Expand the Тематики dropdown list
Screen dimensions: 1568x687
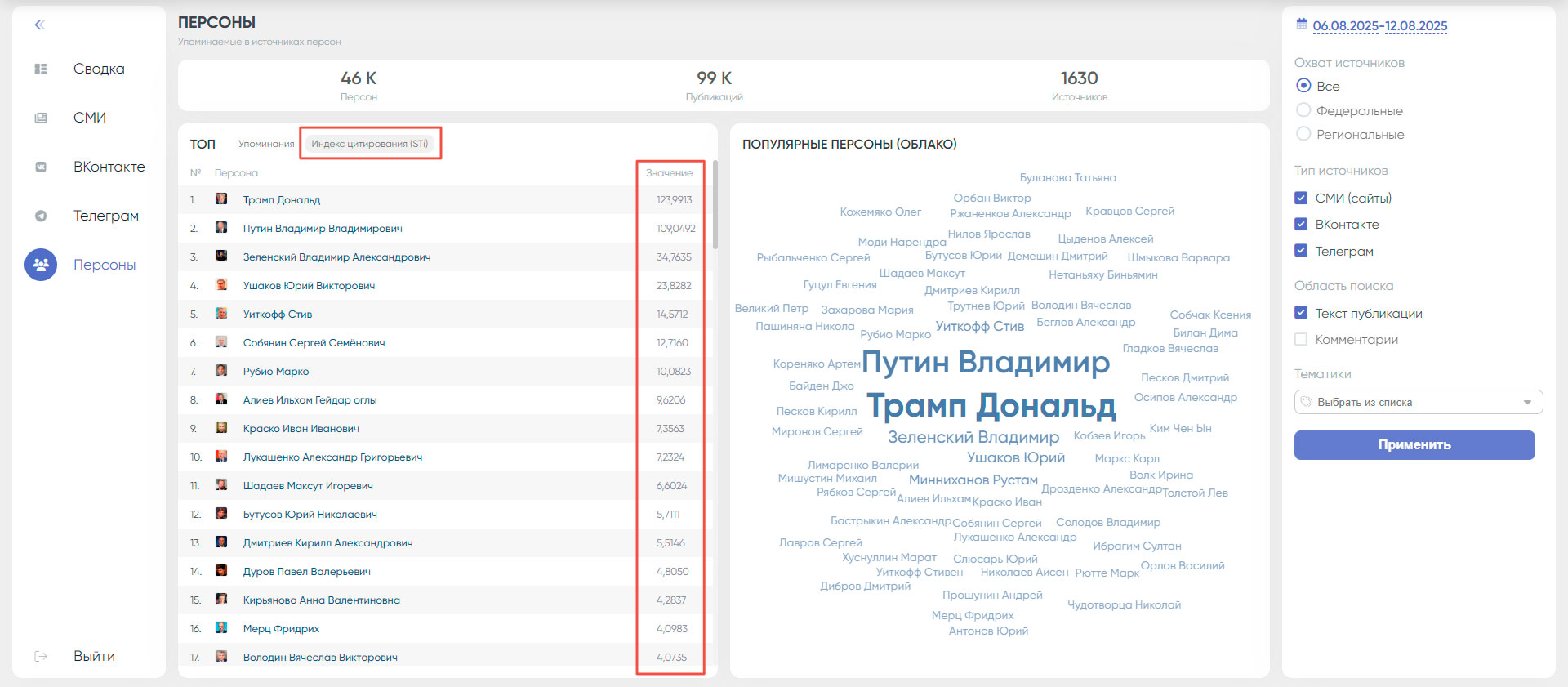tap(1526, 402)
